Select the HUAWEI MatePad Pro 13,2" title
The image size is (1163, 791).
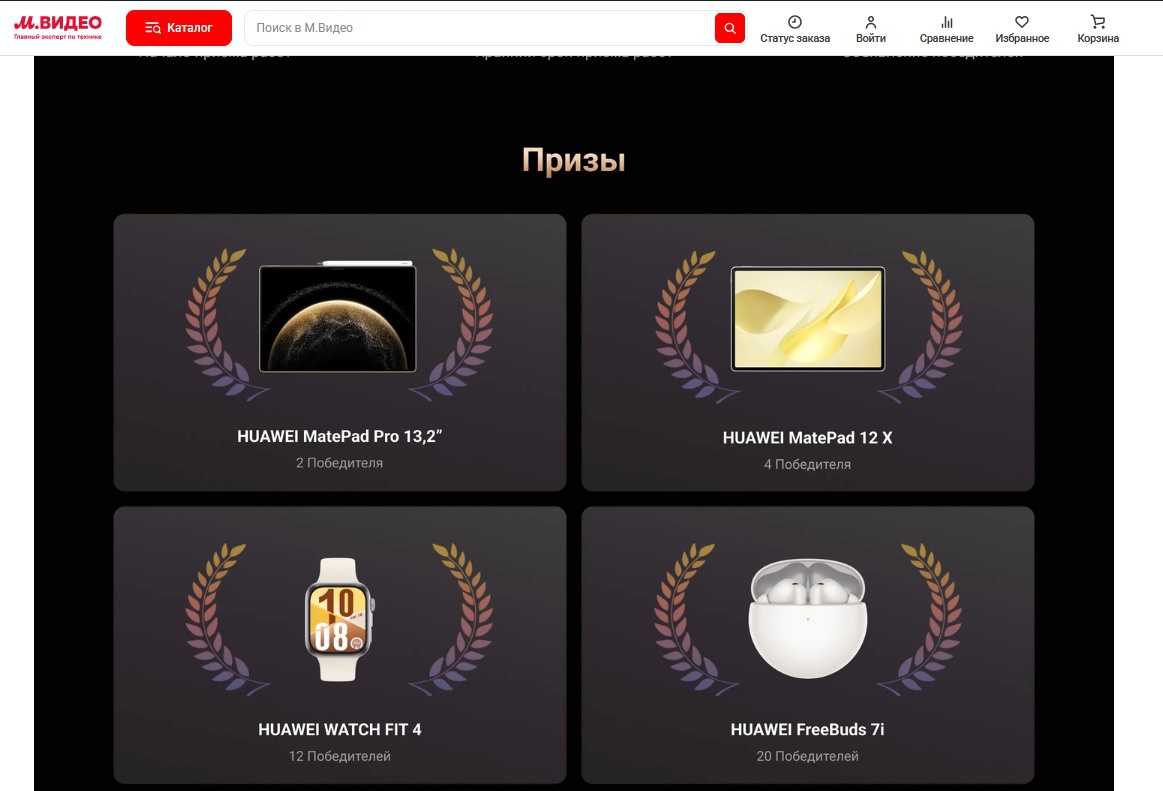[339, 437]
